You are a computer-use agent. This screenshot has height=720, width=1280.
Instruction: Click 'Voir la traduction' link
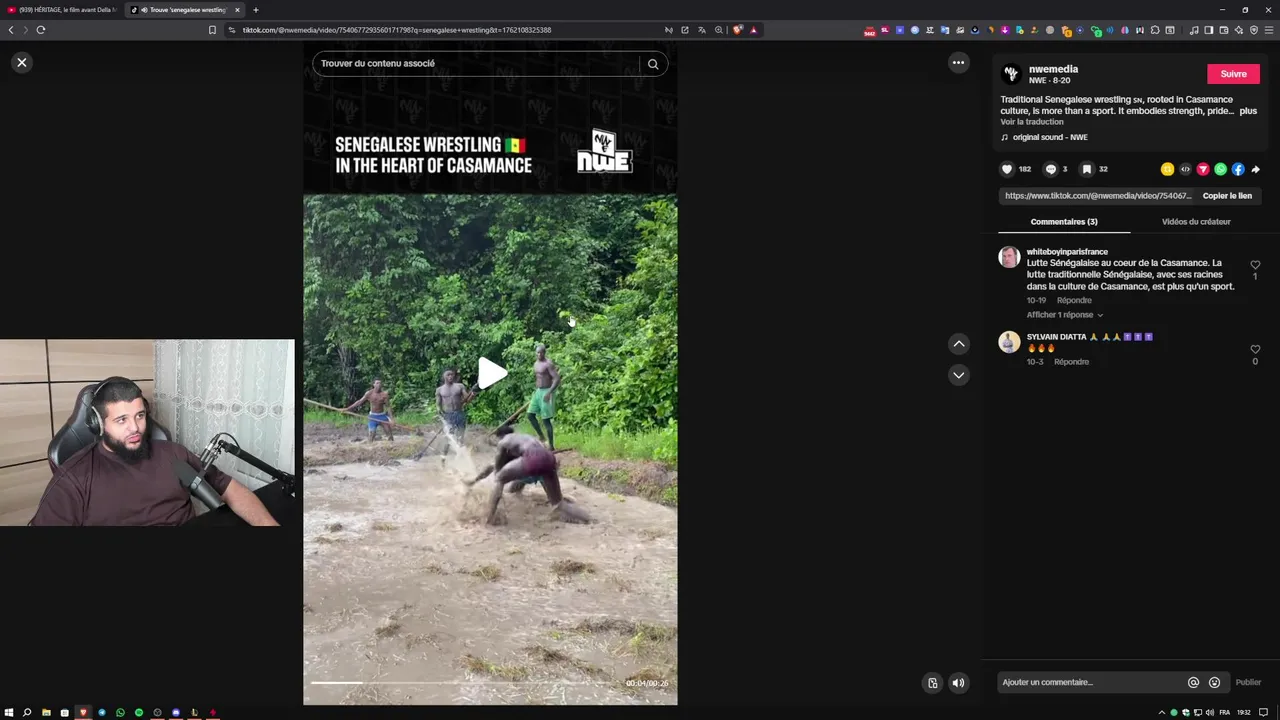1032,122
